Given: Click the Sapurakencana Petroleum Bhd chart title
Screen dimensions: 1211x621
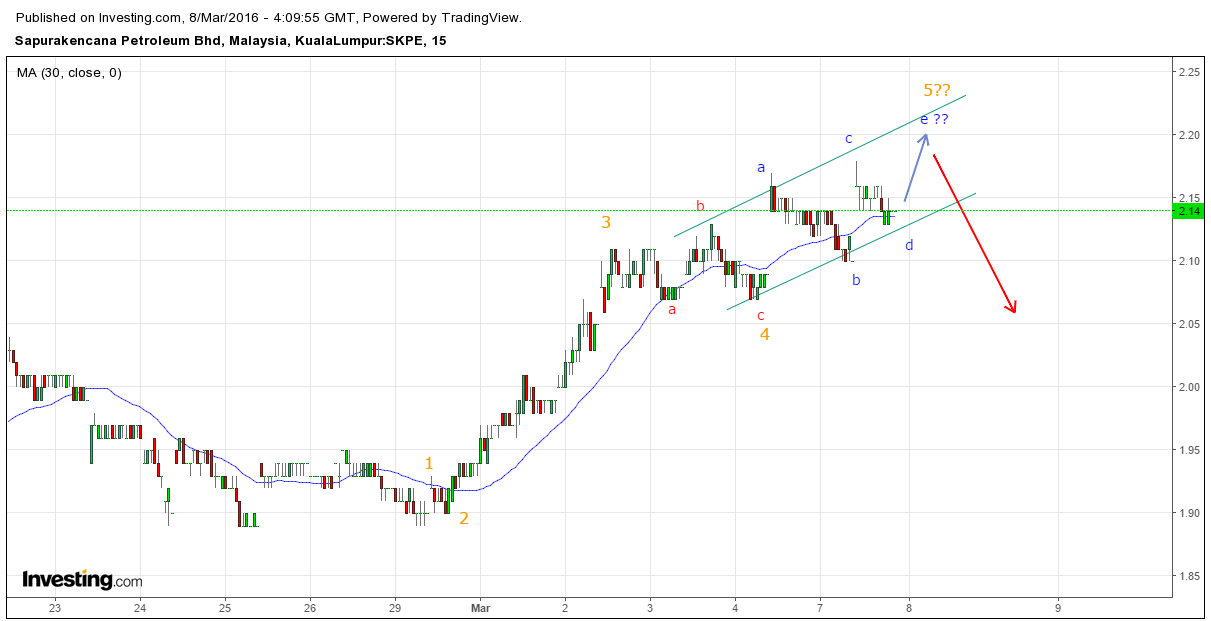Looking at the screenshot, I should (x=231, y=41).
